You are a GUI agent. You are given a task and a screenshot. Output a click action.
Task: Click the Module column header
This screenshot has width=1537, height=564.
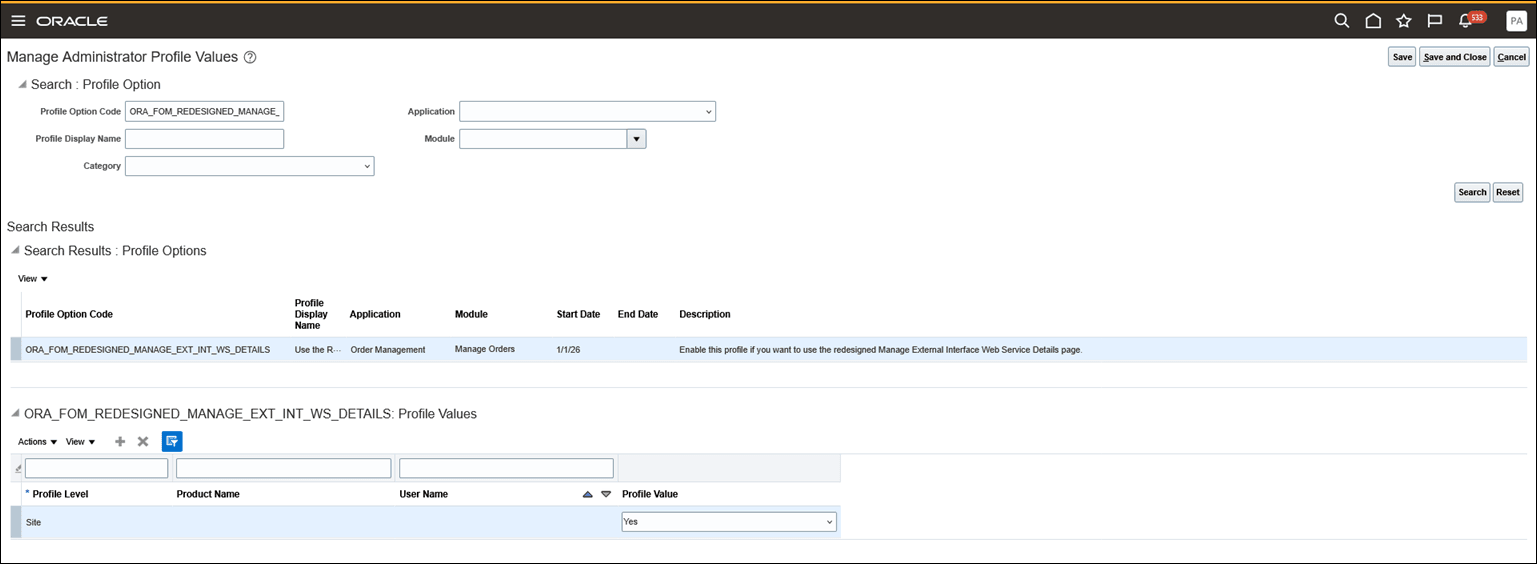471,314
